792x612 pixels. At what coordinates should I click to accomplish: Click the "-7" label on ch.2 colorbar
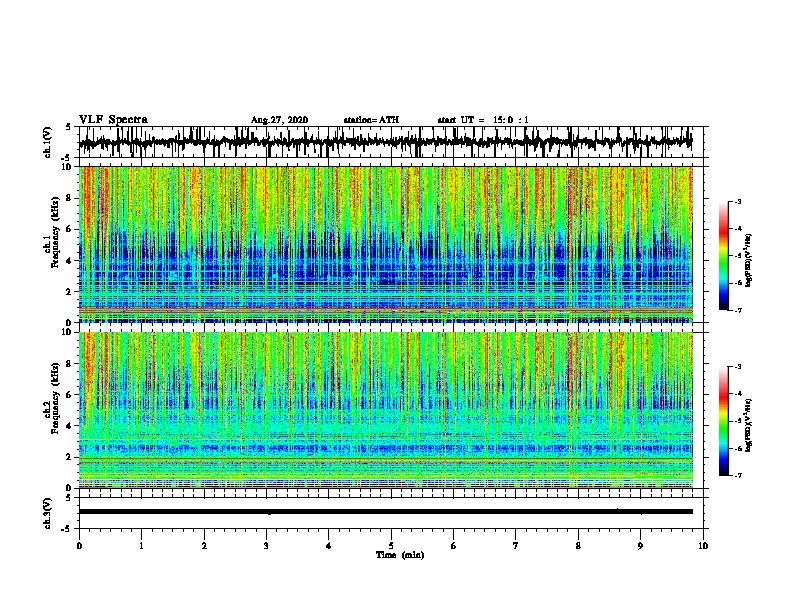[737, 475]
